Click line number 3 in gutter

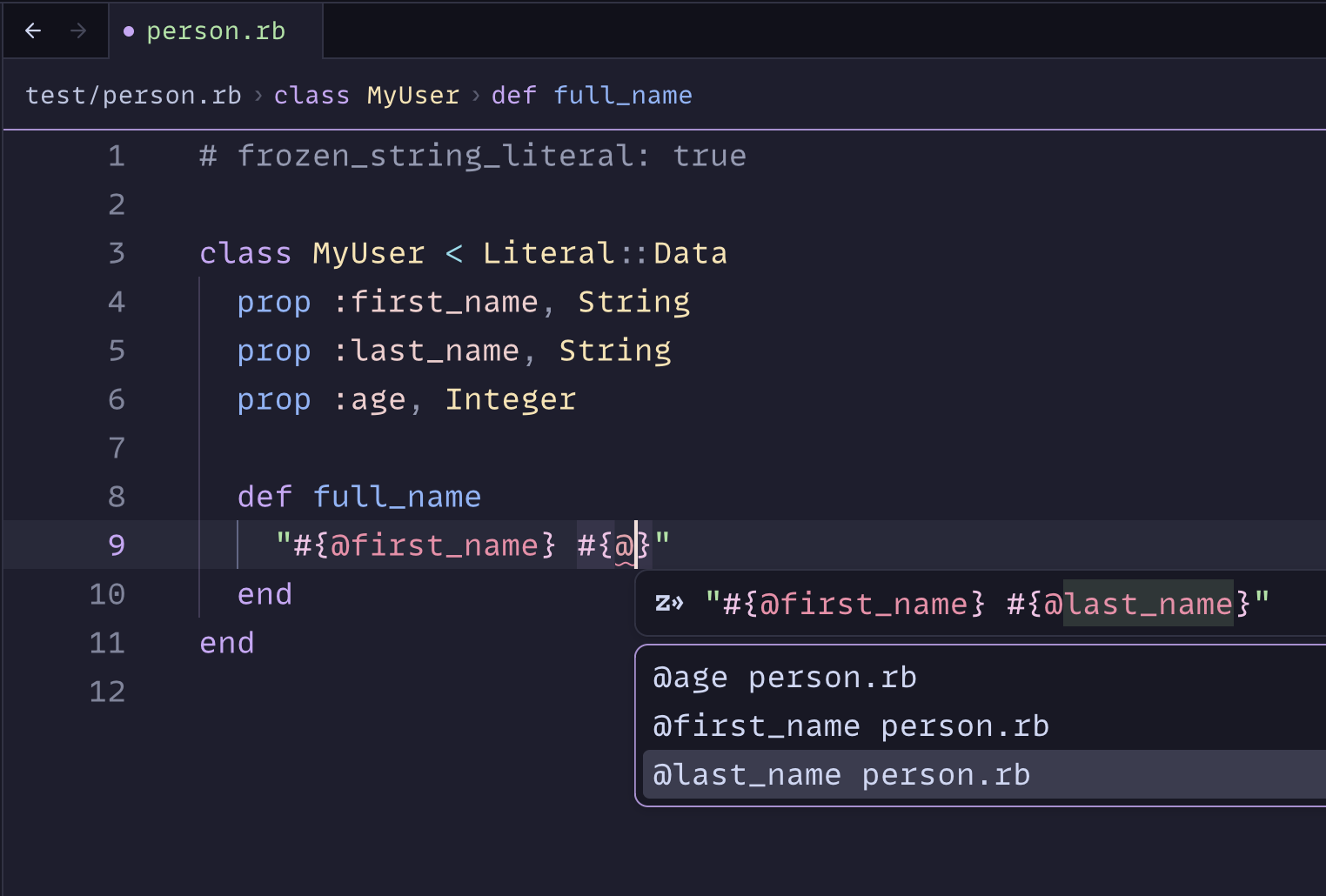pos(117,253)
